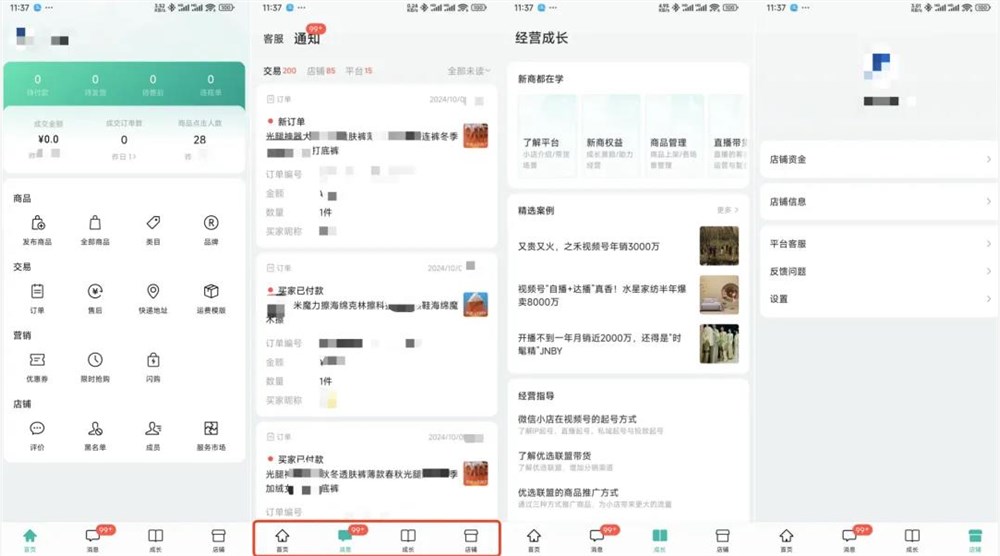
Task: Open 快递地址 location pin icon
Action: [153, 291]
